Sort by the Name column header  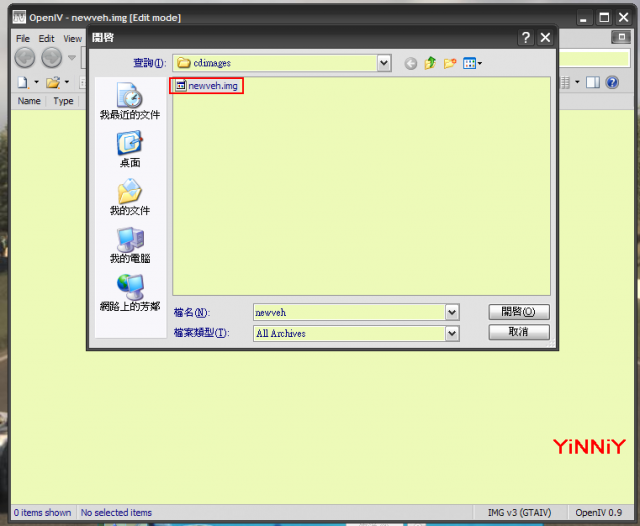click(x=29, y=101)
